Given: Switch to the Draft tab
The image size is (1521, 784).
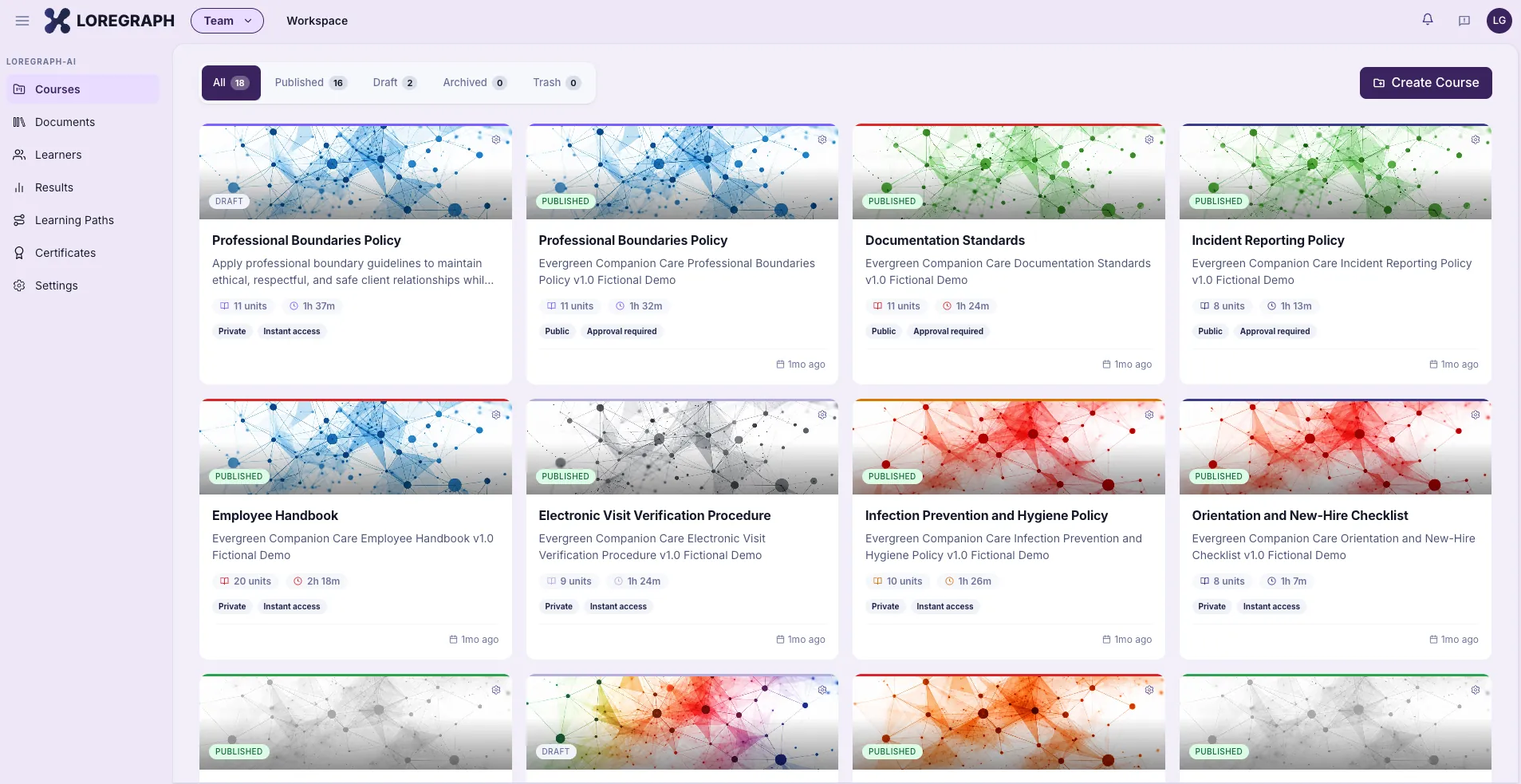Looking at the screenshot, I should click(395, 83).
